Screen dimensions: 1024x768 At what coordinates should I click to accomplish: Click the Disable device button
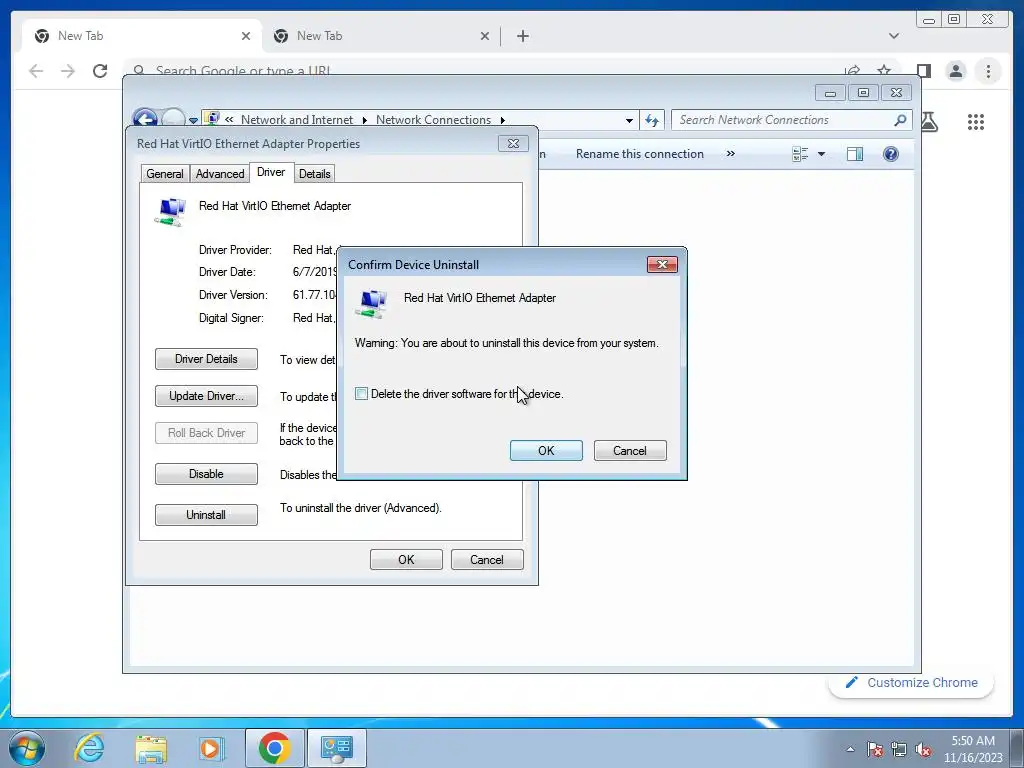[206, 474]
